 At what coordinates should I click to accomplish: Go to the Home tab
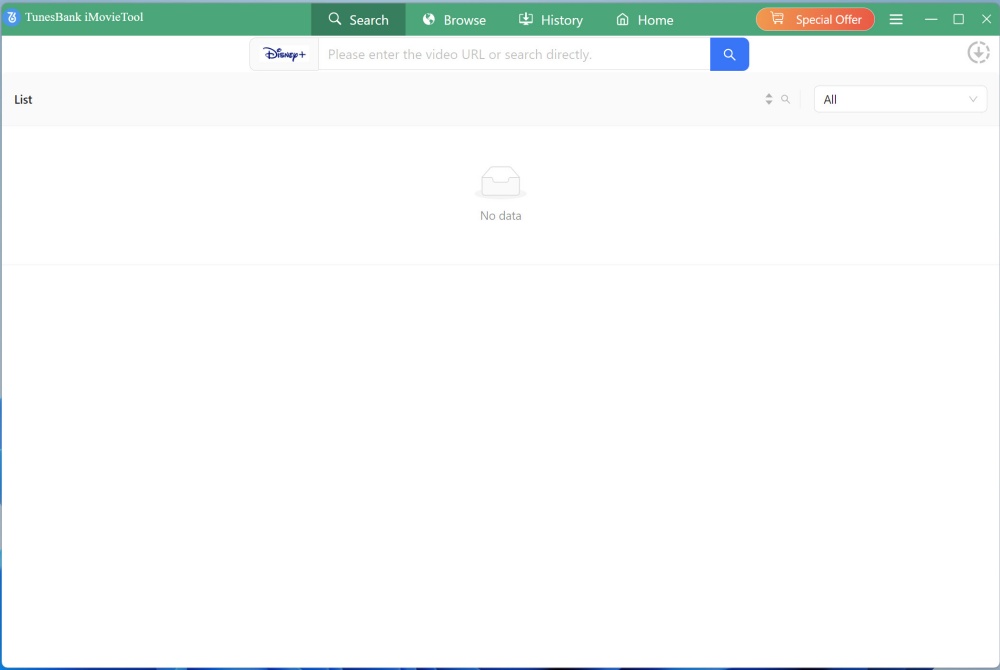click(x=644, y=20)
